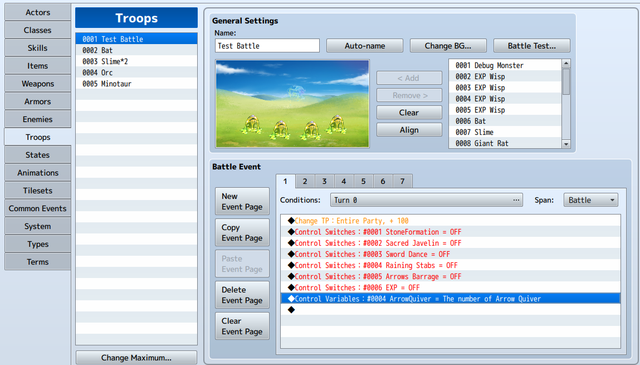640x365 pixels.
Task: Click Copy Event Page button
Action: point(242,233)
